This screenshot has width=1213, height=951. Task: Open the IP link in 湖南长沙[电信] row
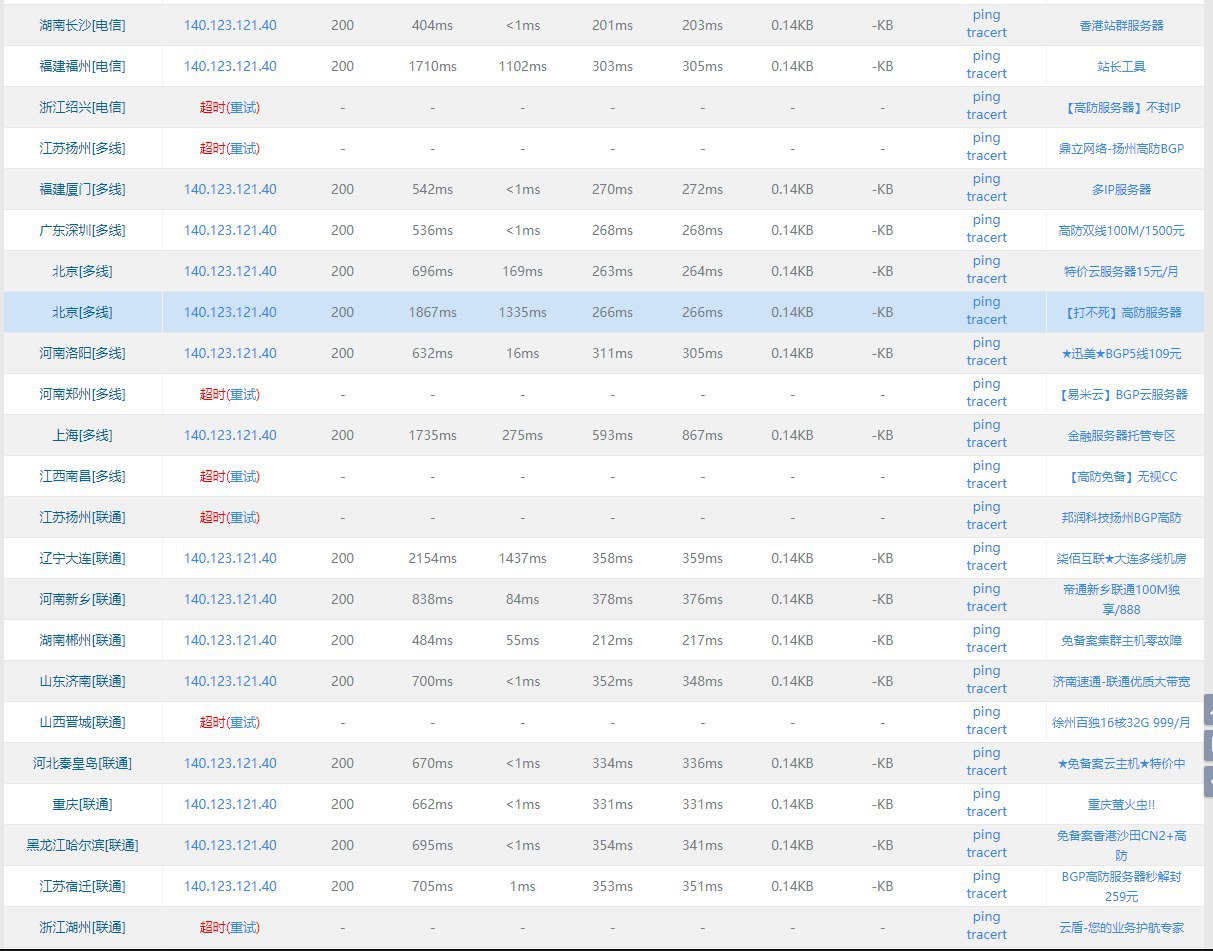(230, 25)
